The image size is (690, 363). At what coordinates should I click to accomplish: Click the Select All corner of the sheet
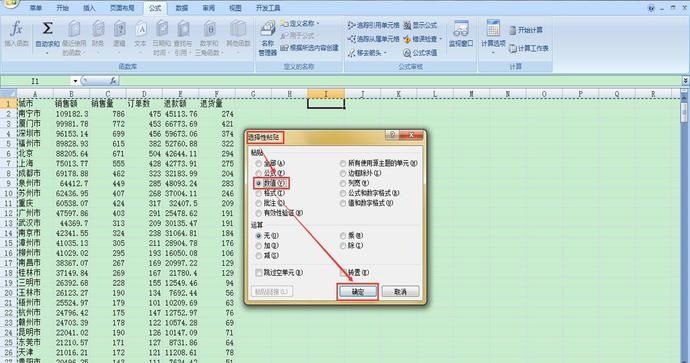pyautogui.click(x=8, y=94)
